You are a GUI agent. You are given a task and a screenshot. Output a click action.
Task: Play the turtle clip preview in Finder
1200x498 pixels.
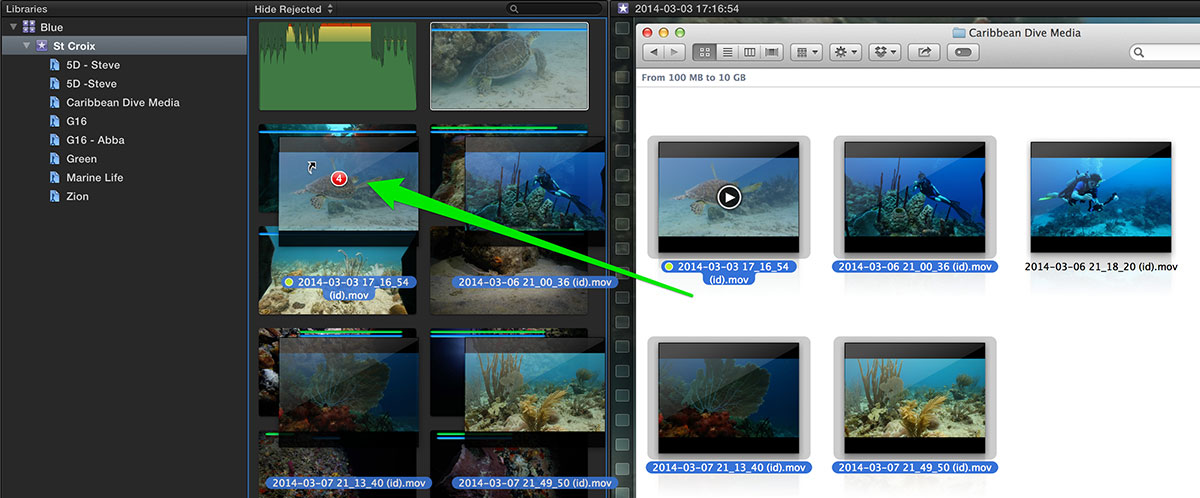(730, 197)
